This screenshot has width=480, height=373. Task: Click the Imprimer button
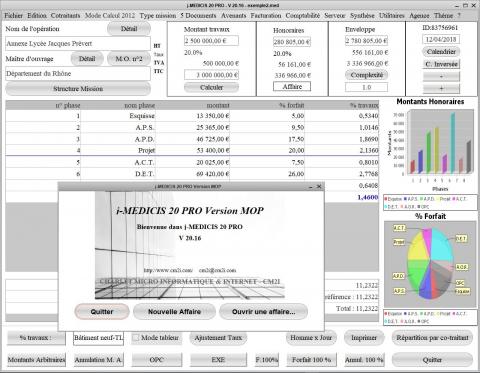tap(364, 338)
